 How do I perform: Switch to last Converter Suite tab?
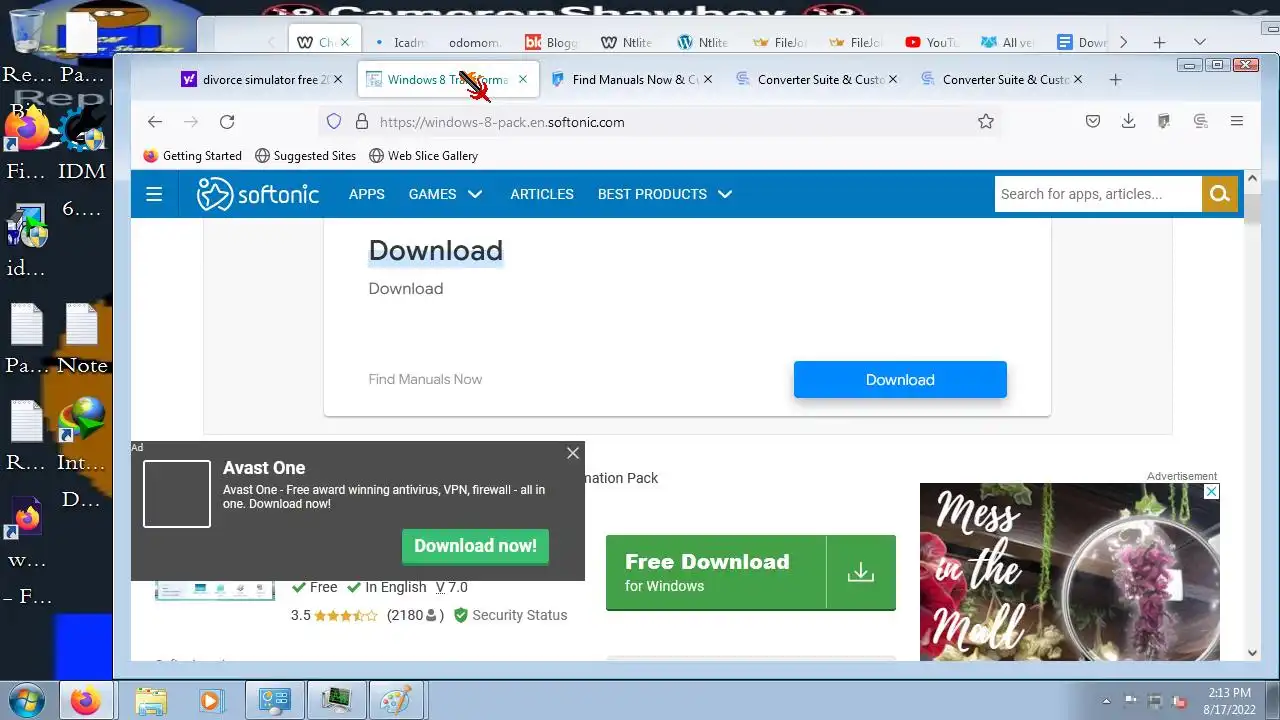[x=1001, y=79]
